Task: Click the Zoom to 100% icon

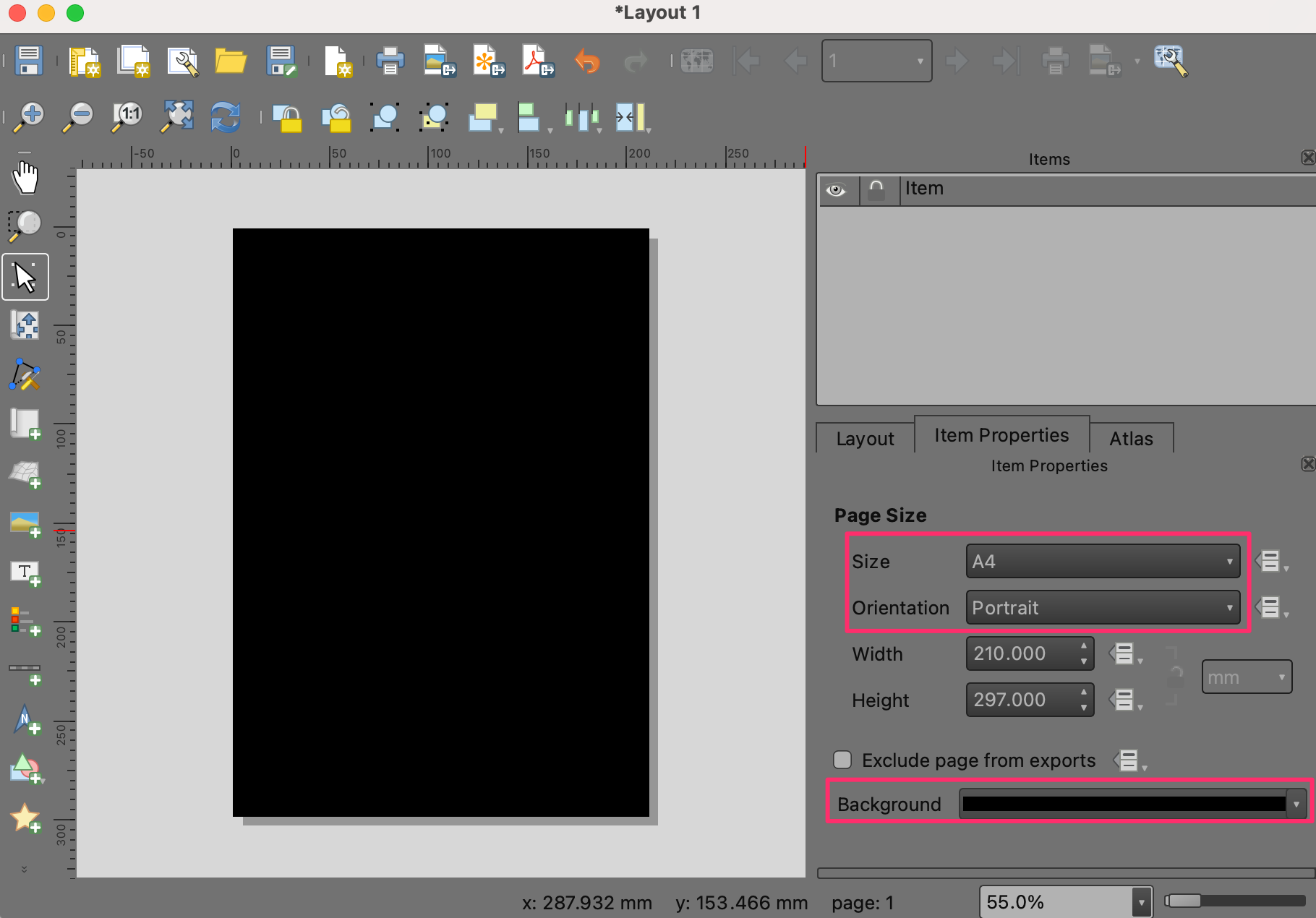Action: [128, 116]
